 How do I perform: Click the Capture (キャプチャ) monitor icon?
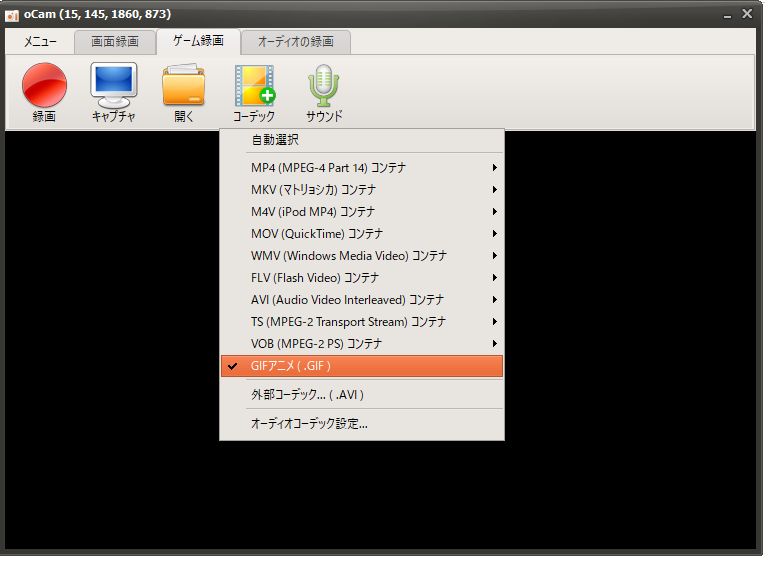[x=113, y=86]
